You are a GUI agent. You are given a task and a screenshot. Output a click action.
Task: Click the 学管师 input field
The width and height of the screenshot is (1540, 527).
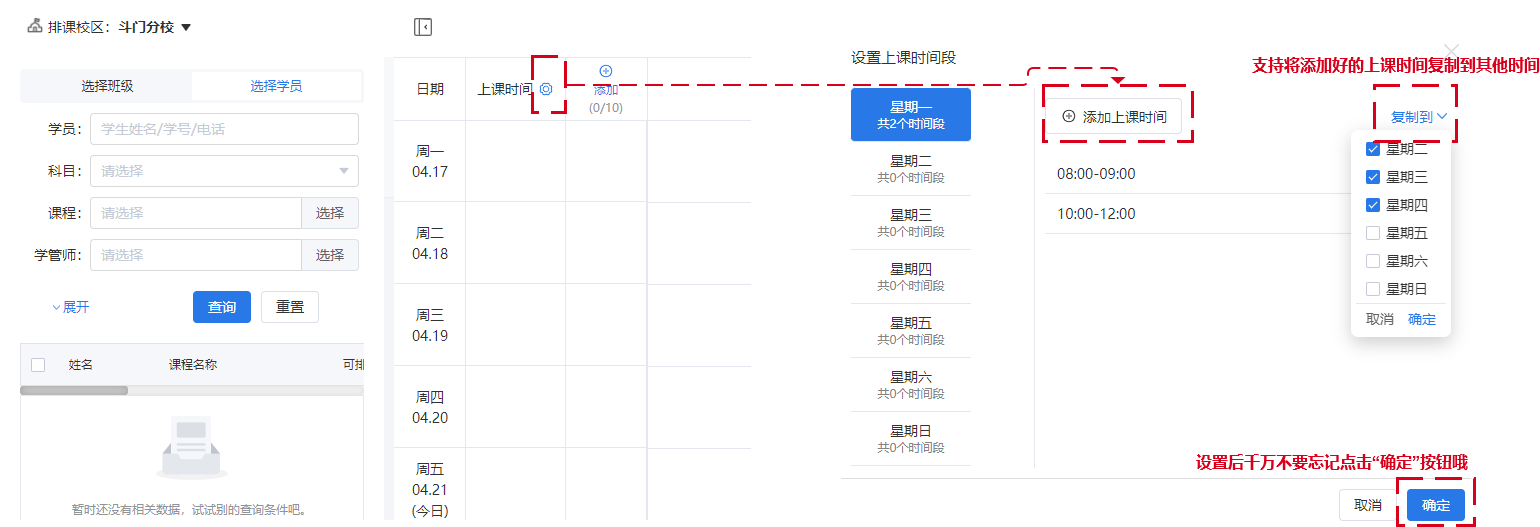pyautogui.click(x=196, y=255)
